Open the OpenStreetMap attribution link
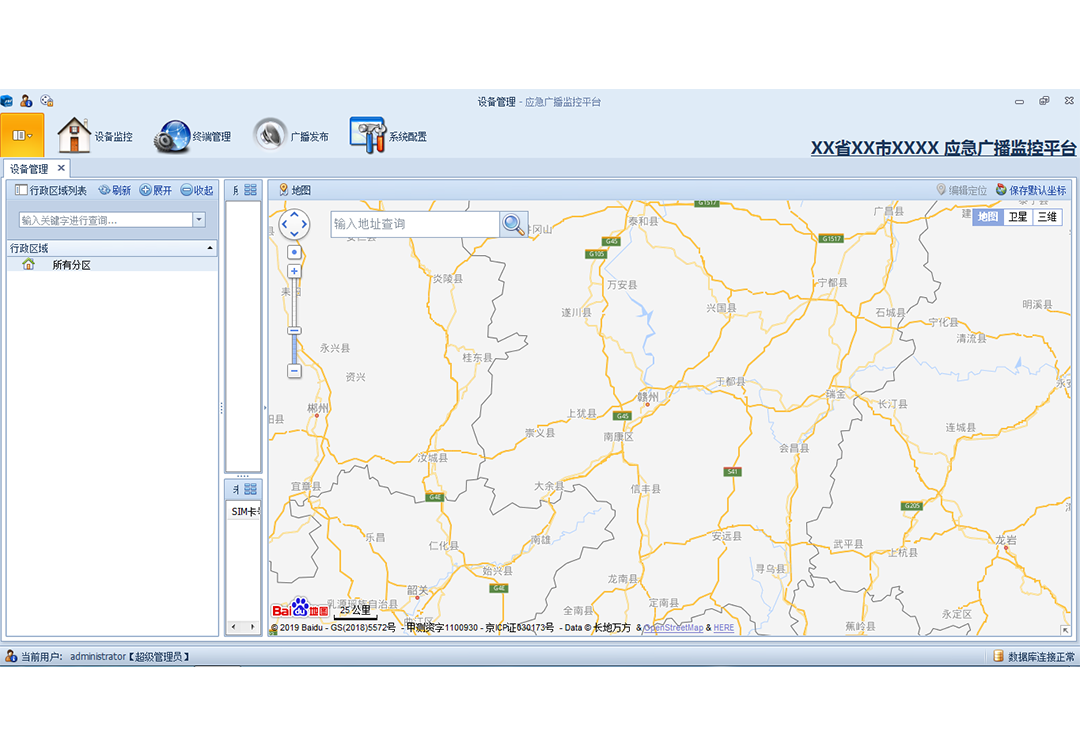The width and height of the screenshot is (1080, 755). click(x=673, y=628)
